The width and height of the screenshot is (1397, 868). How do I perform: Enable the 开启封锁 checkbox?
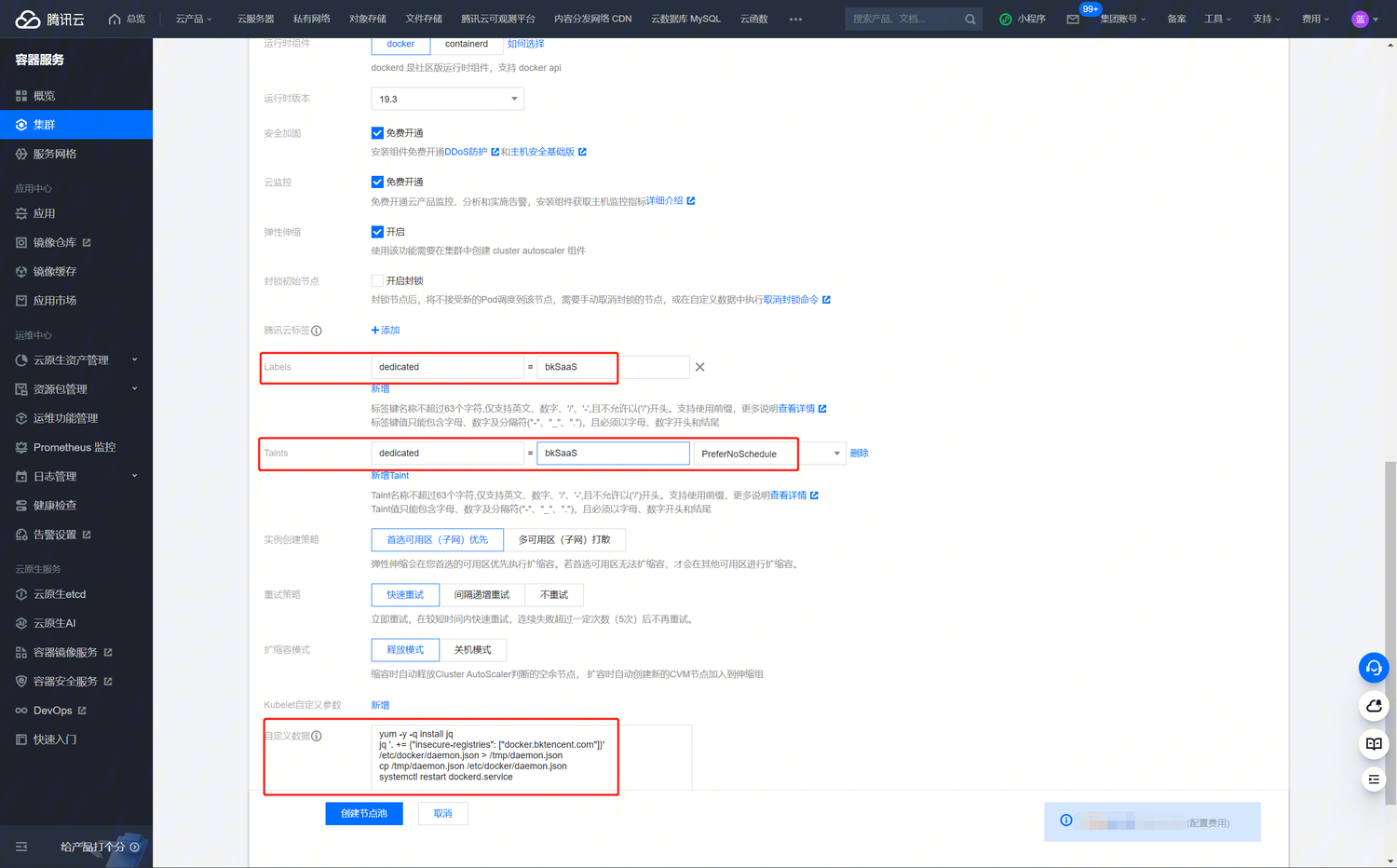[377, 281]
